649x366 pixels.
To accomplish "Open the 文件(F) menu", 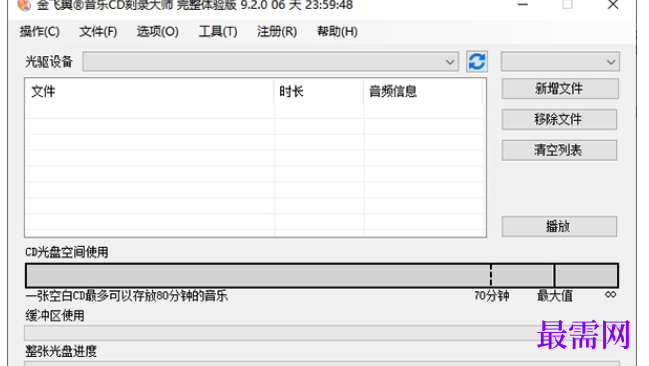I will point(98,31).
